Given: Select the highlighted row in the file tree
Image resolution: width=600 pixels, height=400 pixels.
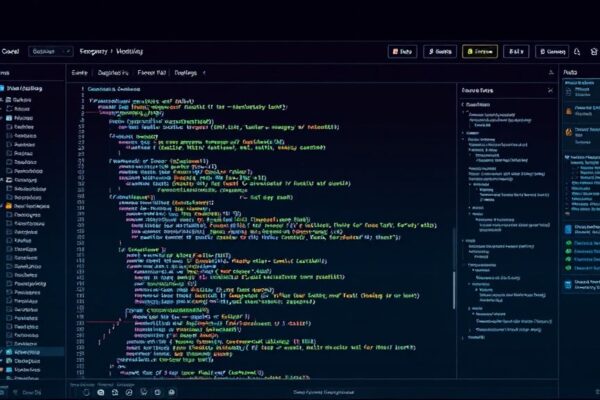Looking at the screenshot, I should (32, 352).
